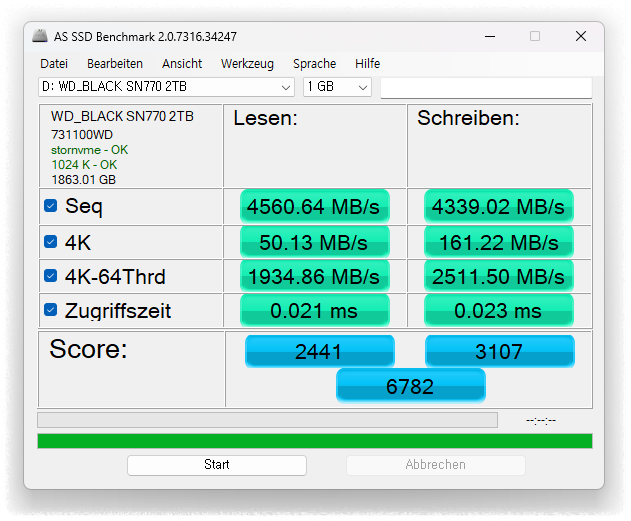Expand the D: WD_BLACK SN770 drive dropdown
This screenshot has width=631, height=521.
coord(166,87)
